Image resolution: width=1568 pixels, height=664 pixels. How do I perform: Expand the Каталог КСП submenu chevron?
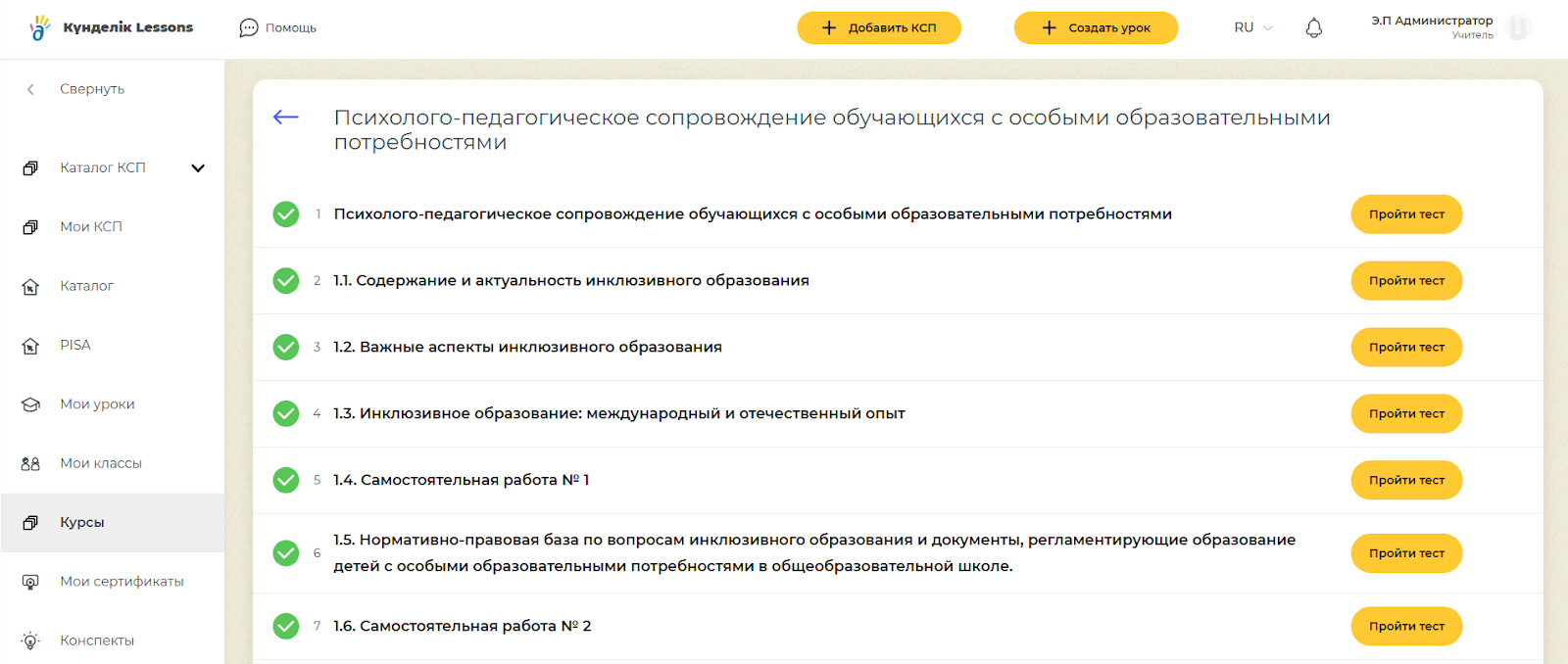click(198, 168)
